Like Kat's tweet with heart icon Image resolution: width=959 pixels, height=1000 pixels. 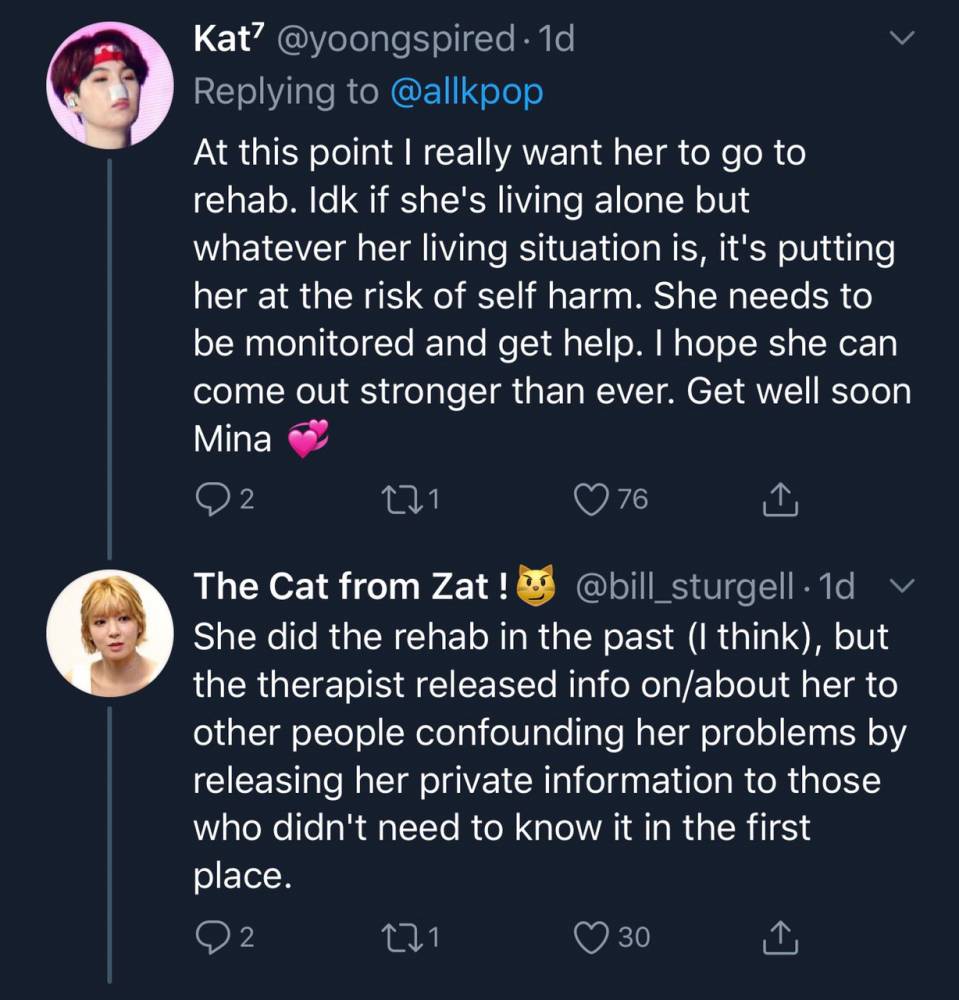coord(588,498)
